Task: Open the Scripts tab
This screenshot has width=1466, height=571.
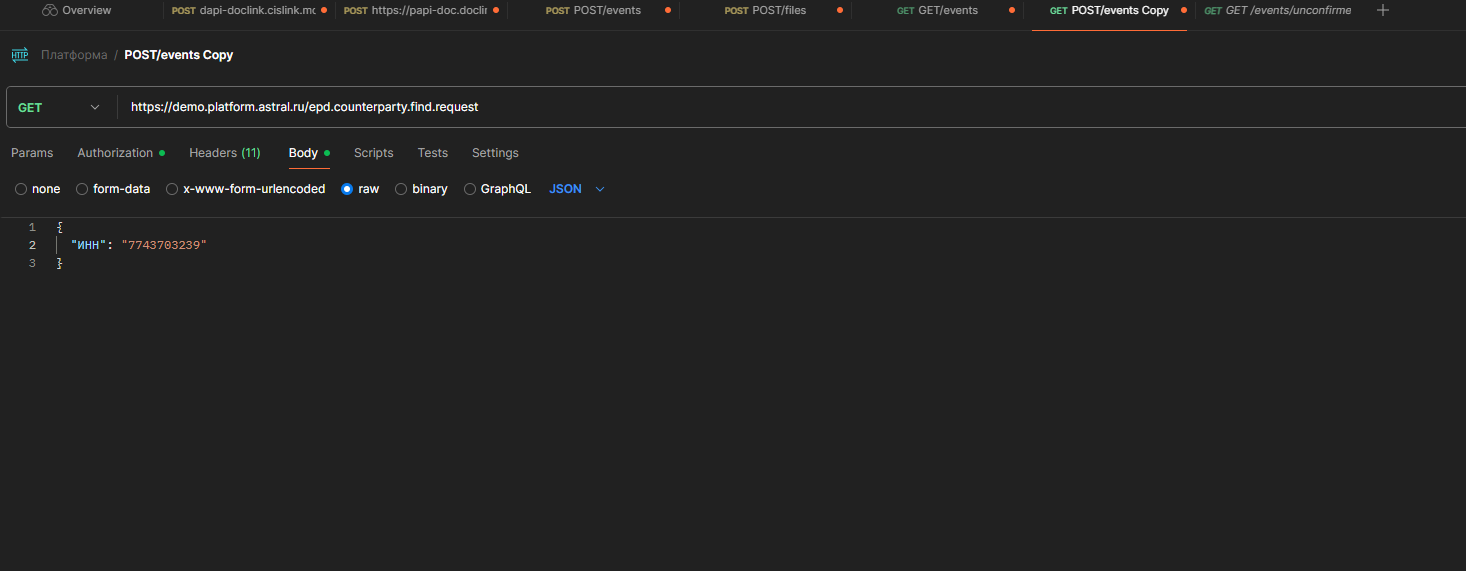Action: pos(374,153)
